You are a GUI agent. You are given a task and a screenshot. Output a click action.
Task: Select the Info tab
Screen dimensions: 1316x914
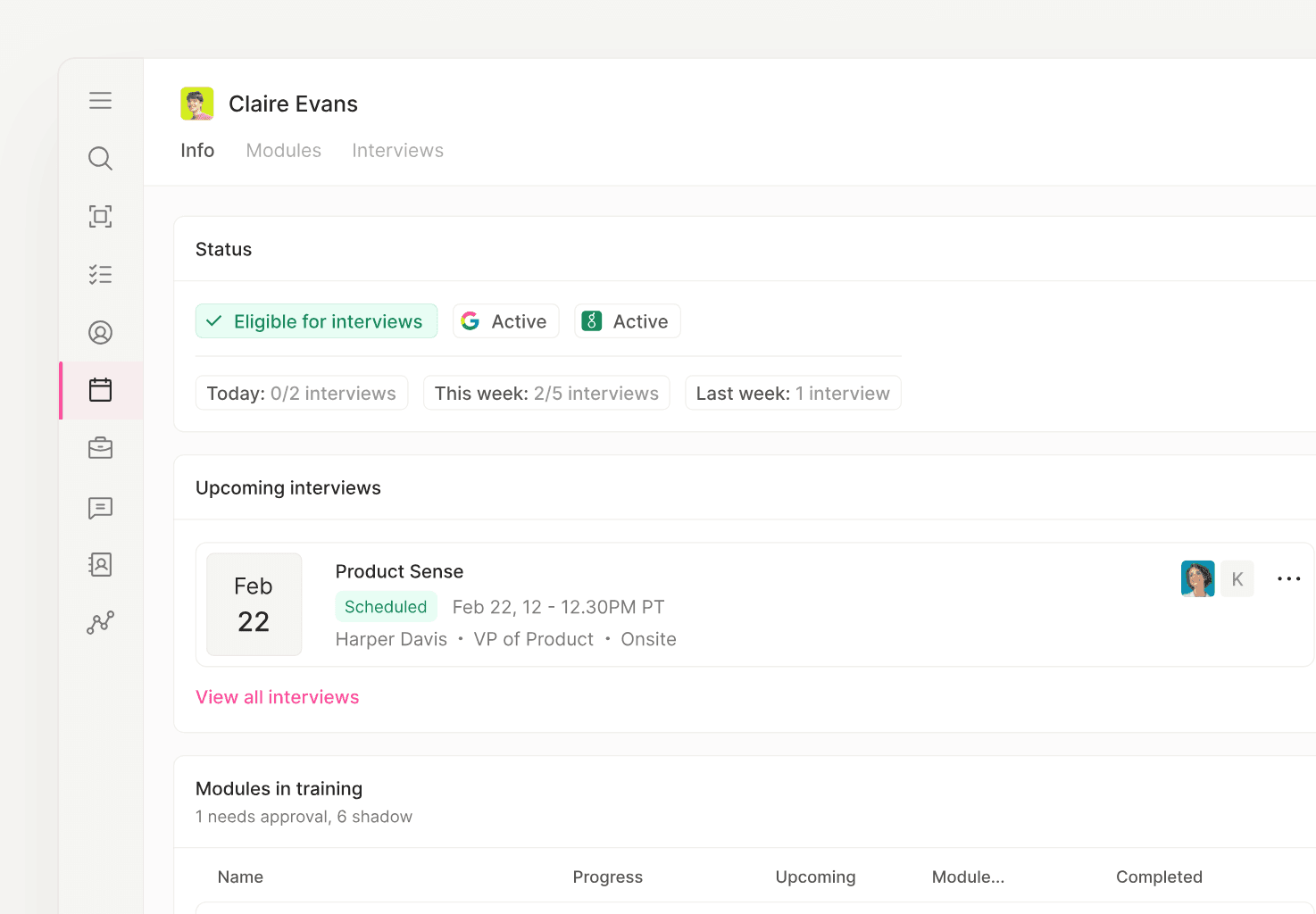click(197, 150)
